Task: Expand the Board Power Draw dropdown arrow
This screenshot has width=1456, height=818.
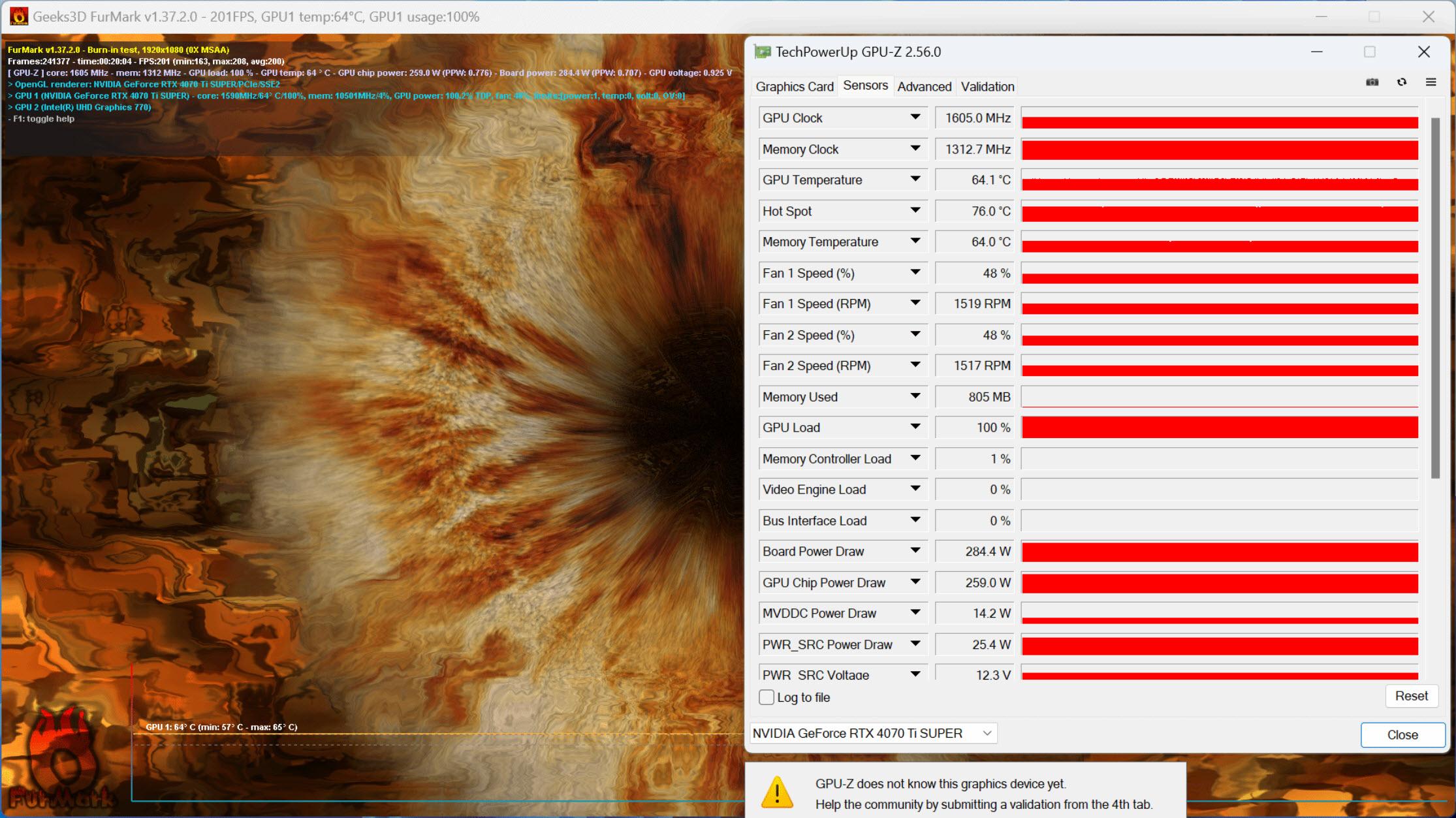Action: tap(915, 550)
